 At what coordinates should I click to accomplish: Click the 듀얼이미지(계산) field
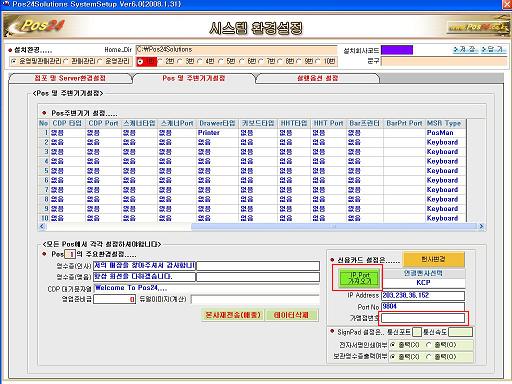[x=255, y=299]
